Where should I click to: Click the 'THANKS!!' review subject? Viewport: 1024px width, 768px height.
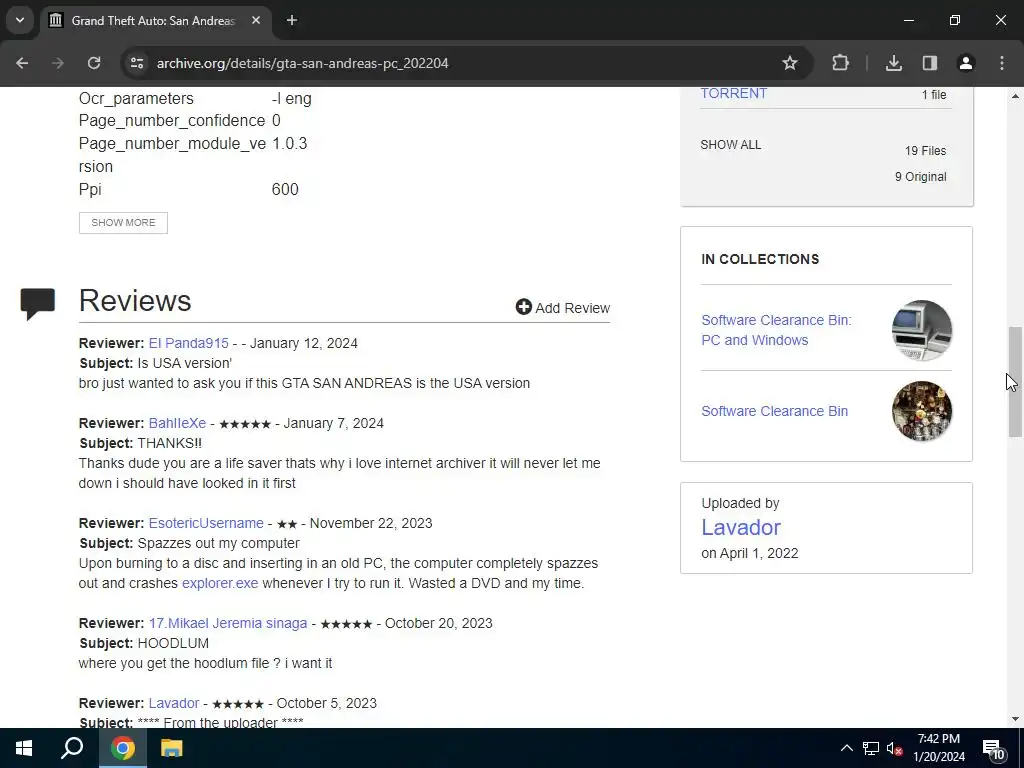point(170,443)
